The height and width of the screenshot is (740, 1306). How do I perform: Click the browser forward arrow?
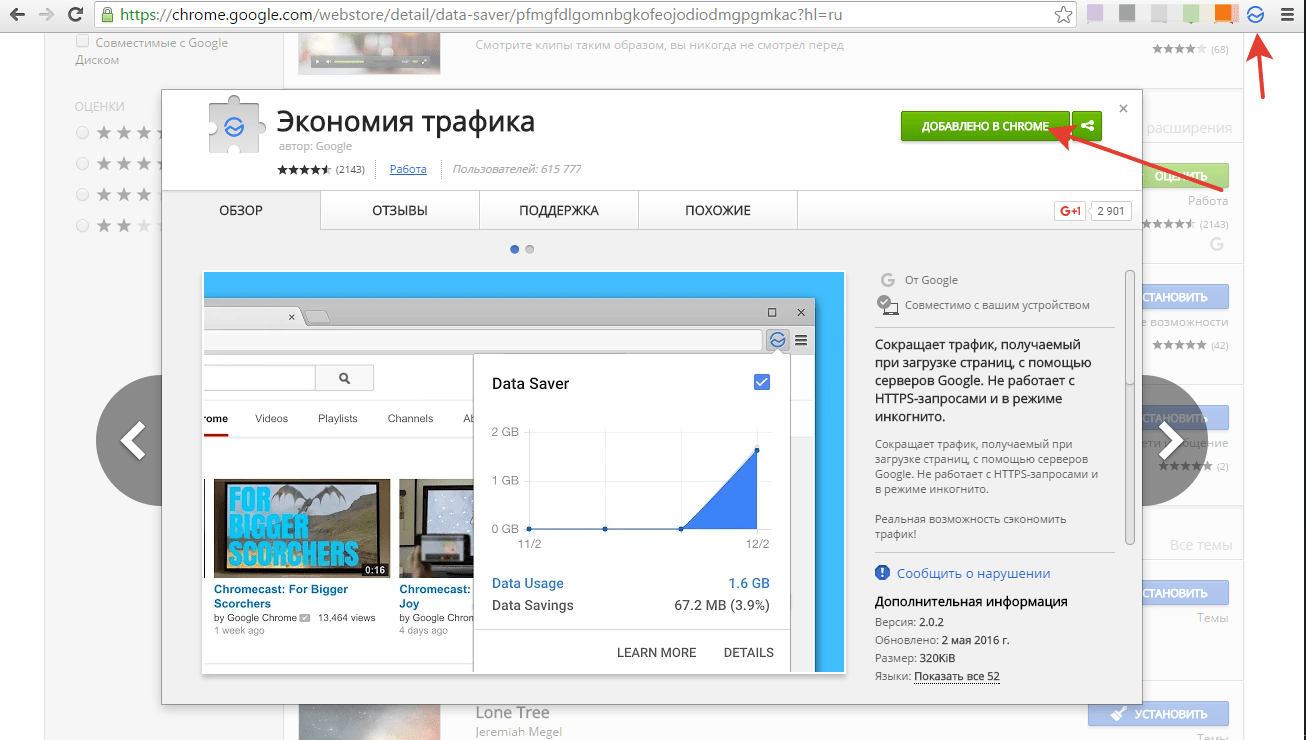click(x=46, y=15)
